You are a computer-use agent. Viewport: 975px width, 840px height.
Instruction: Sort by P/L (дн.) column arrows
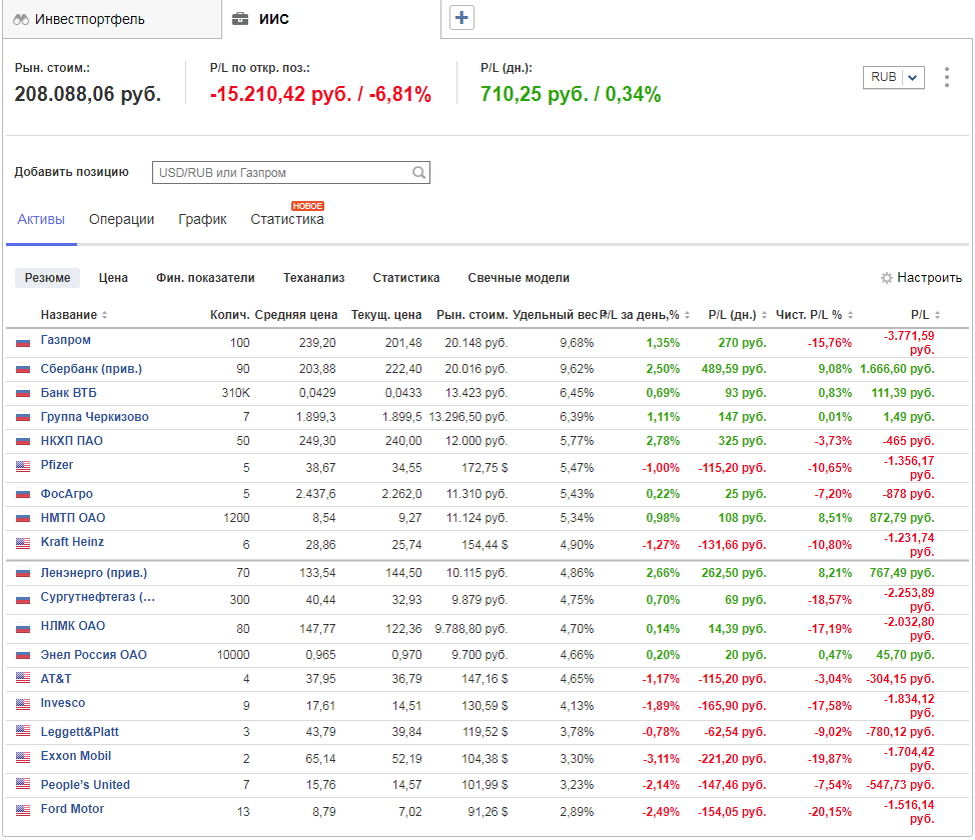[x=764, y=315]
